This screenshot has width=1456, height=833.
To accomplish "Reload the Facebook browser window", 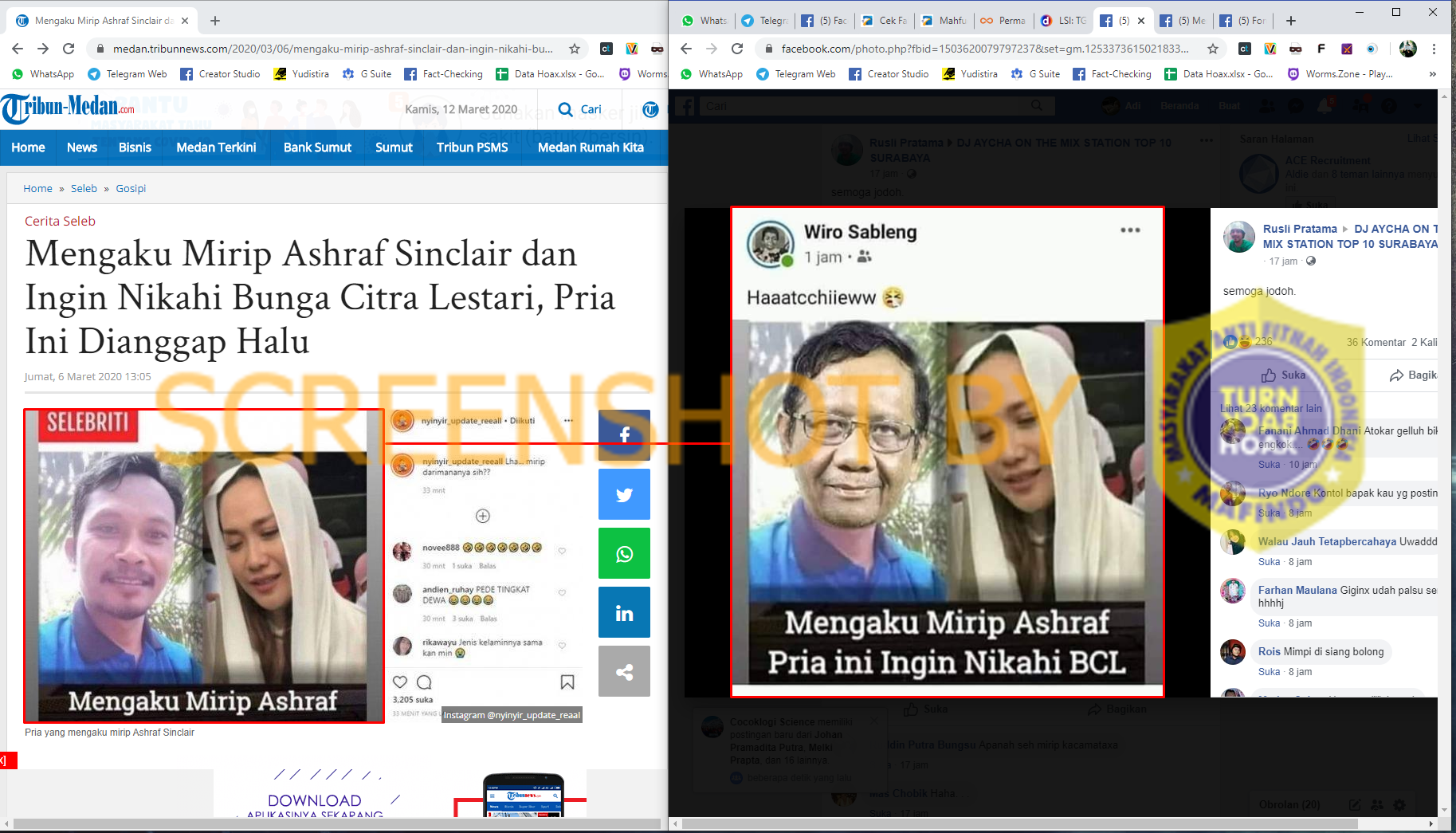I will tap(737, 49).
